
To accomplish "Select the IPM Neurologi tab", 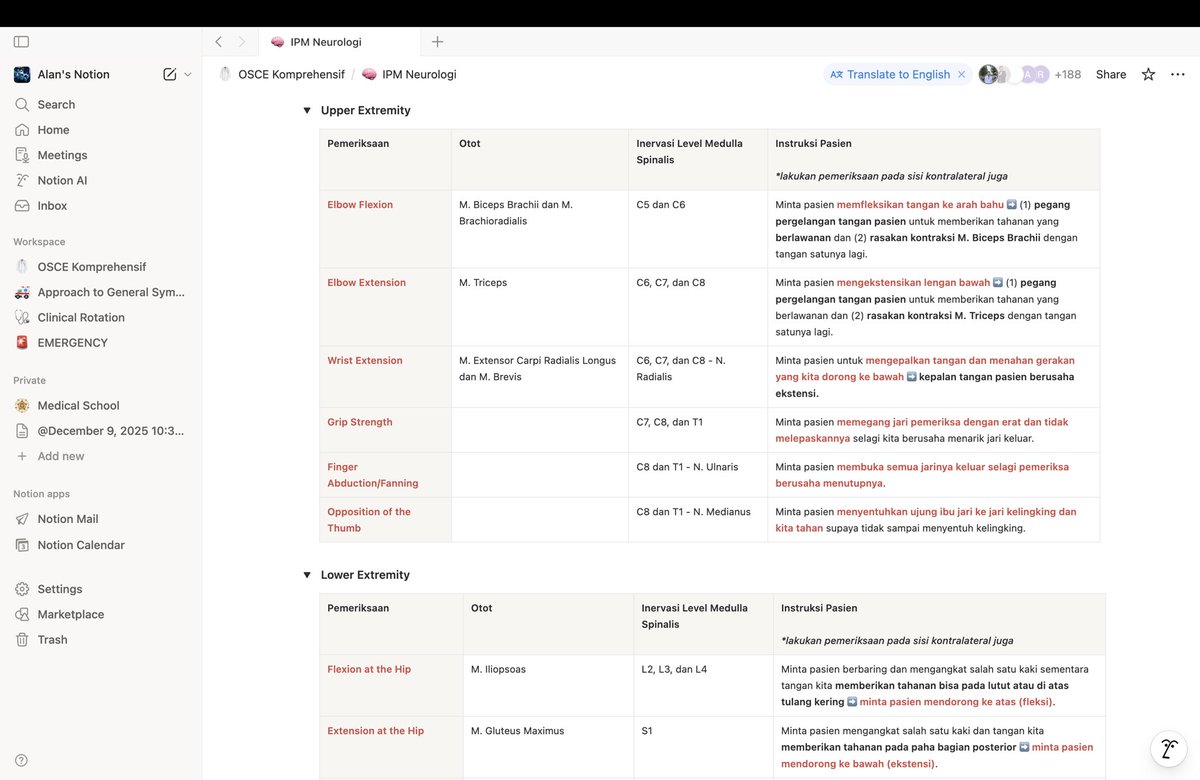I will 339,42.
